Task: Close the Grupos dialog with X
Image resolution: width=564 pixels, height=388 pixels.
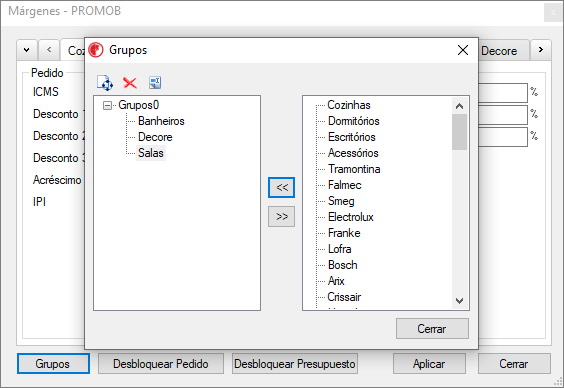Action: [463, 50]
